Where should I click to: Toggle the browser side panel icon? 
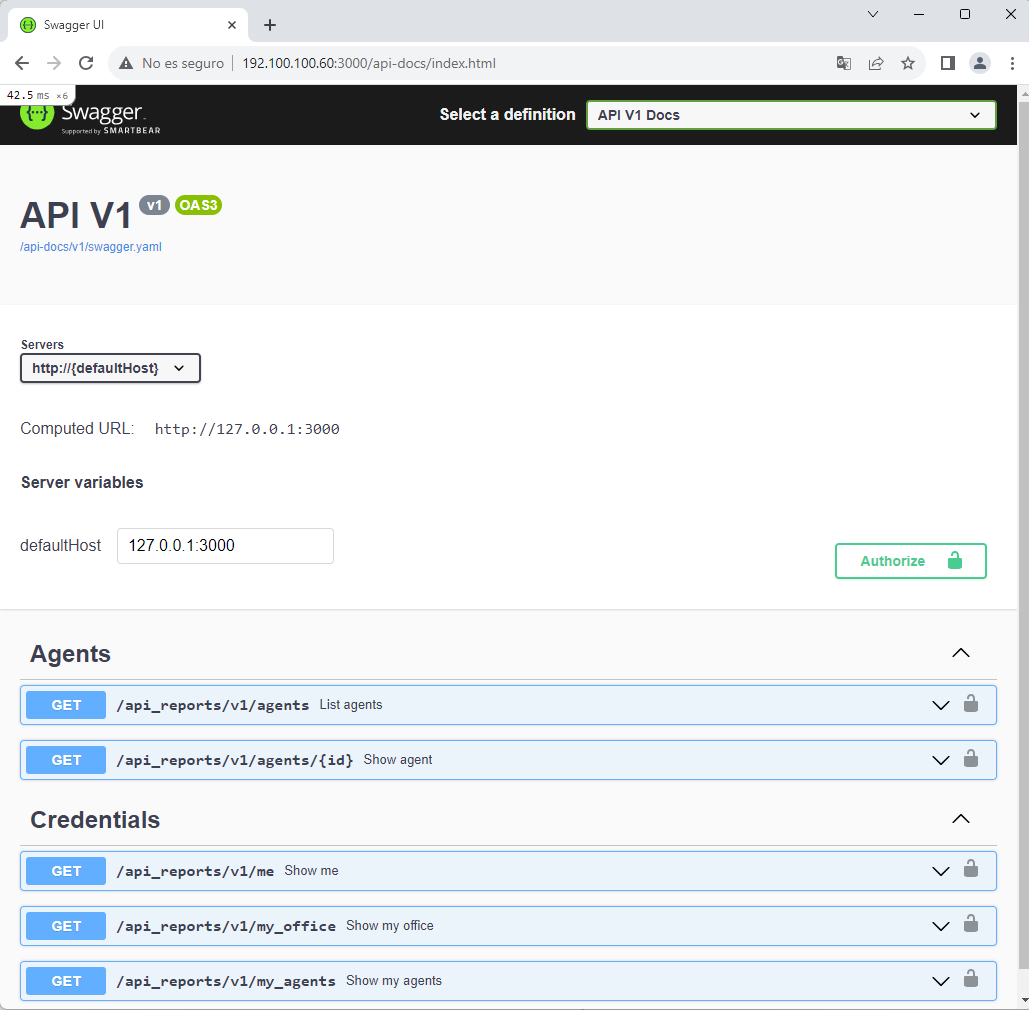point(948,63)
